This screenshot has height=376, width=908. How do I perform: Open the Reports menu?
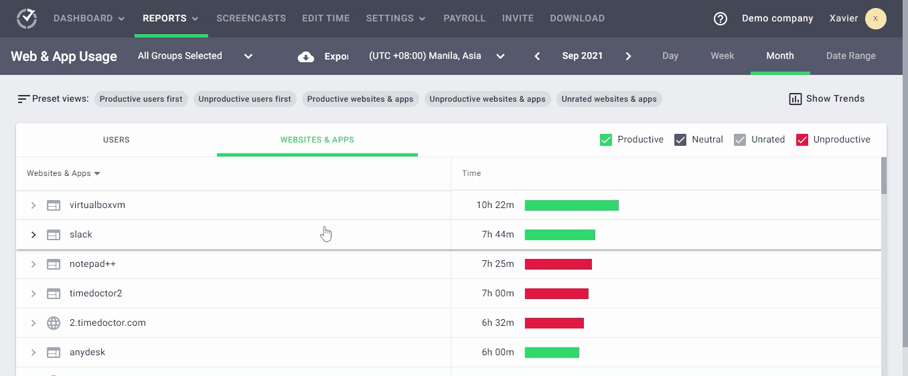[x=171, y=19]
